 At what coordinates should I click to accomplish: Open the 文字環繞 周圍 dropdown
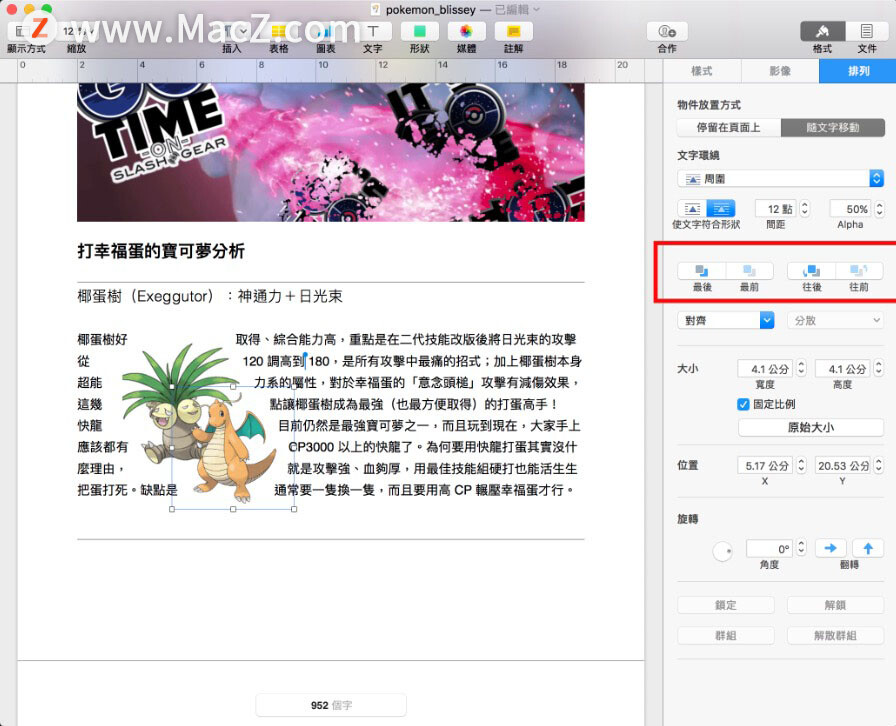(781, 179)
